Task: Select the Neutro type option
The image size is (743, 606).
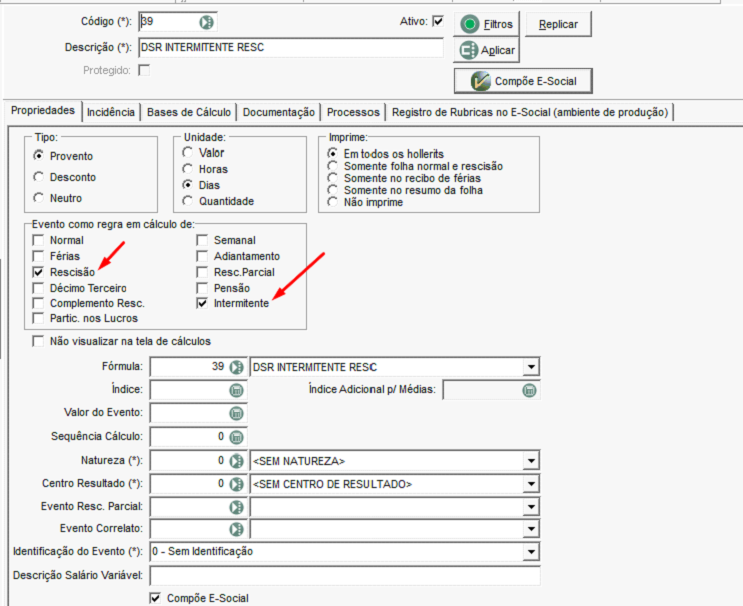Action: pyautogui.click(x=38, y=198)
